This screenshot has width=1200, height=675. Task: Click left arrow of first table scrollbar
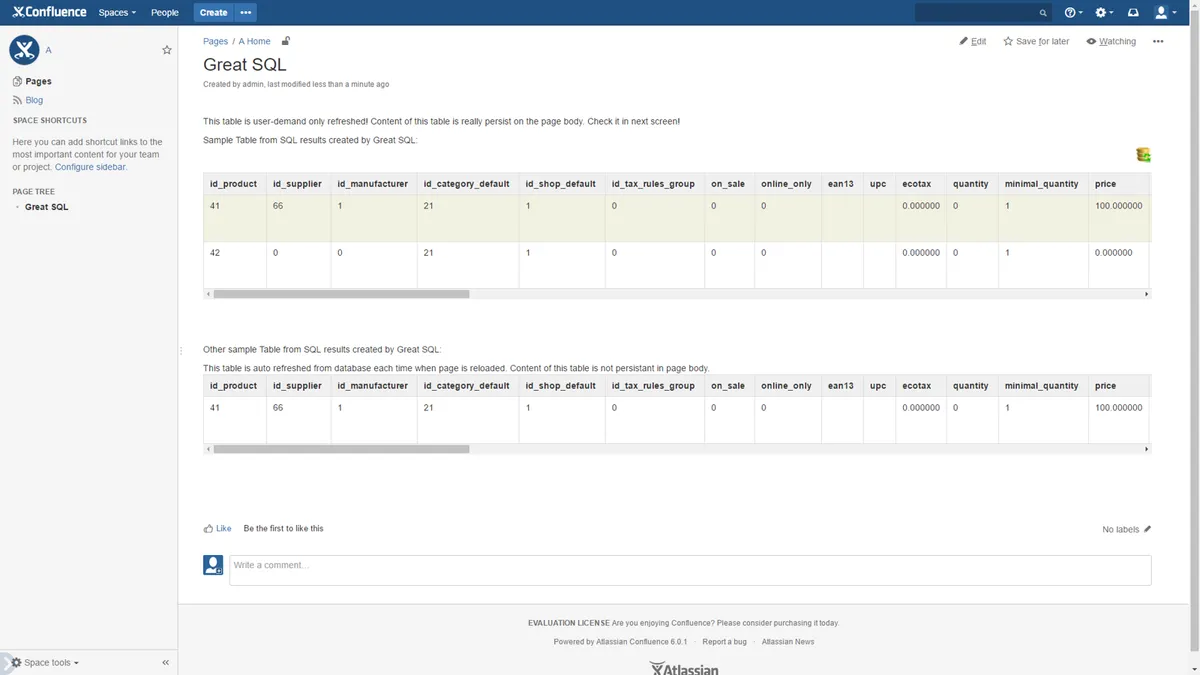tap(208, 294)
